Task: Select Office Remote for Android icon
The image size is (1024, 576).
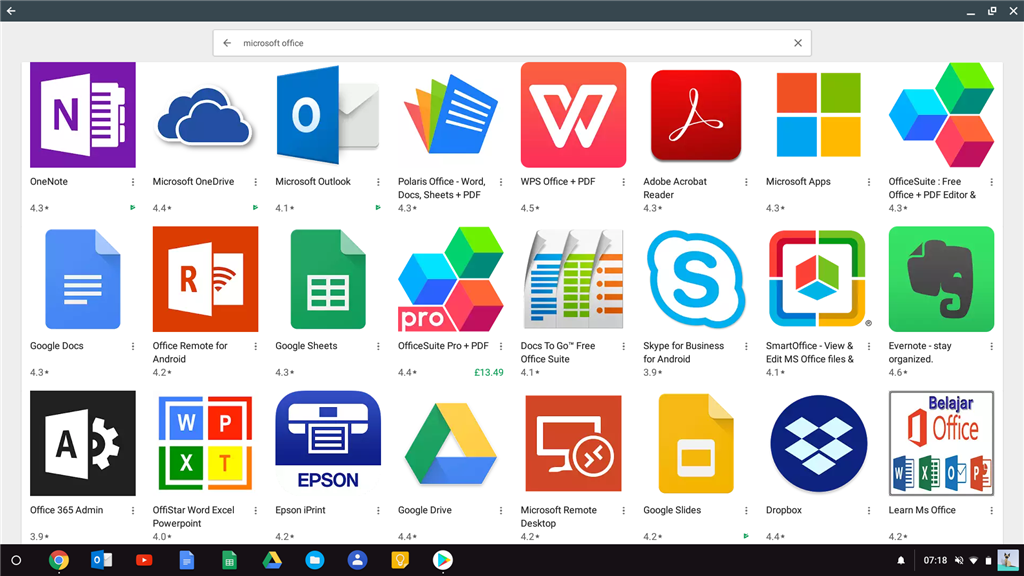Action: click(x=205, y=280)
